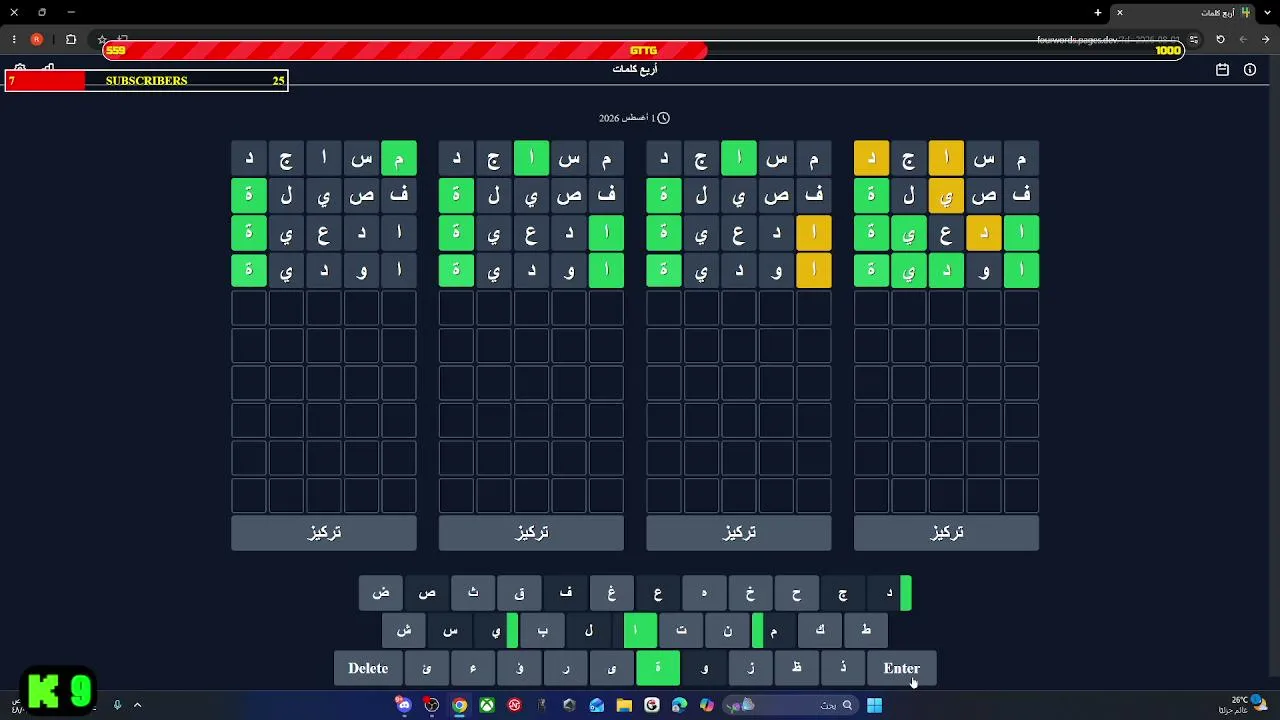
Task: Tap the ت key on game keyboard
Action: [681, 631]
